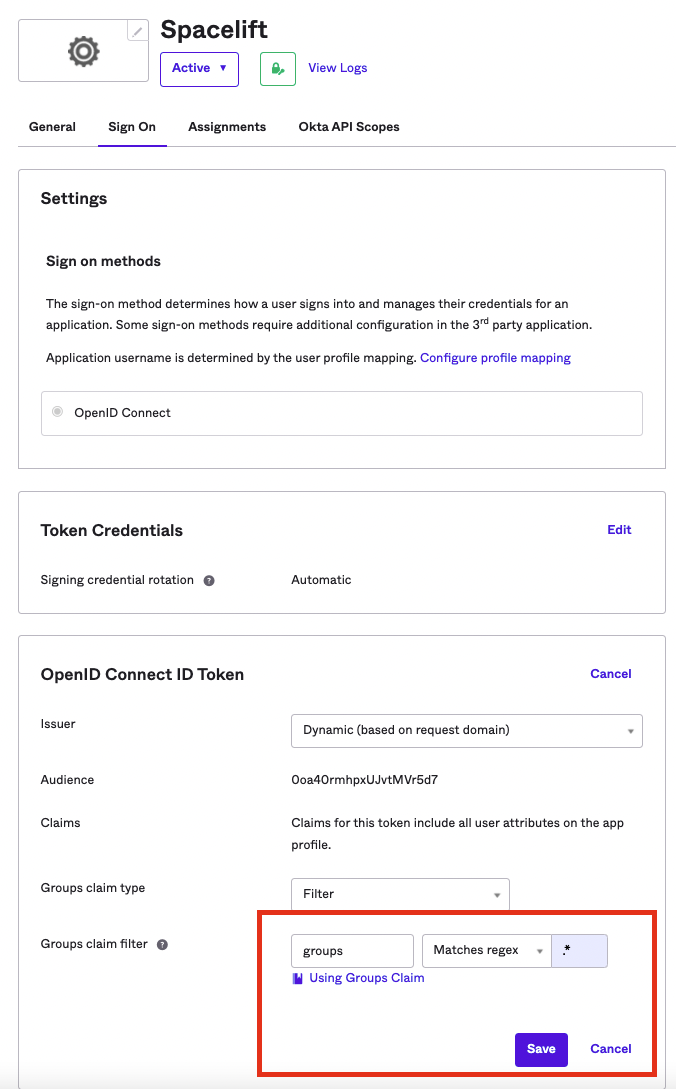Image resolution: width=676 pixels, height=1089 pixels.
Task: Click the Spacelift gear app logo
Action: pos(83,51)
